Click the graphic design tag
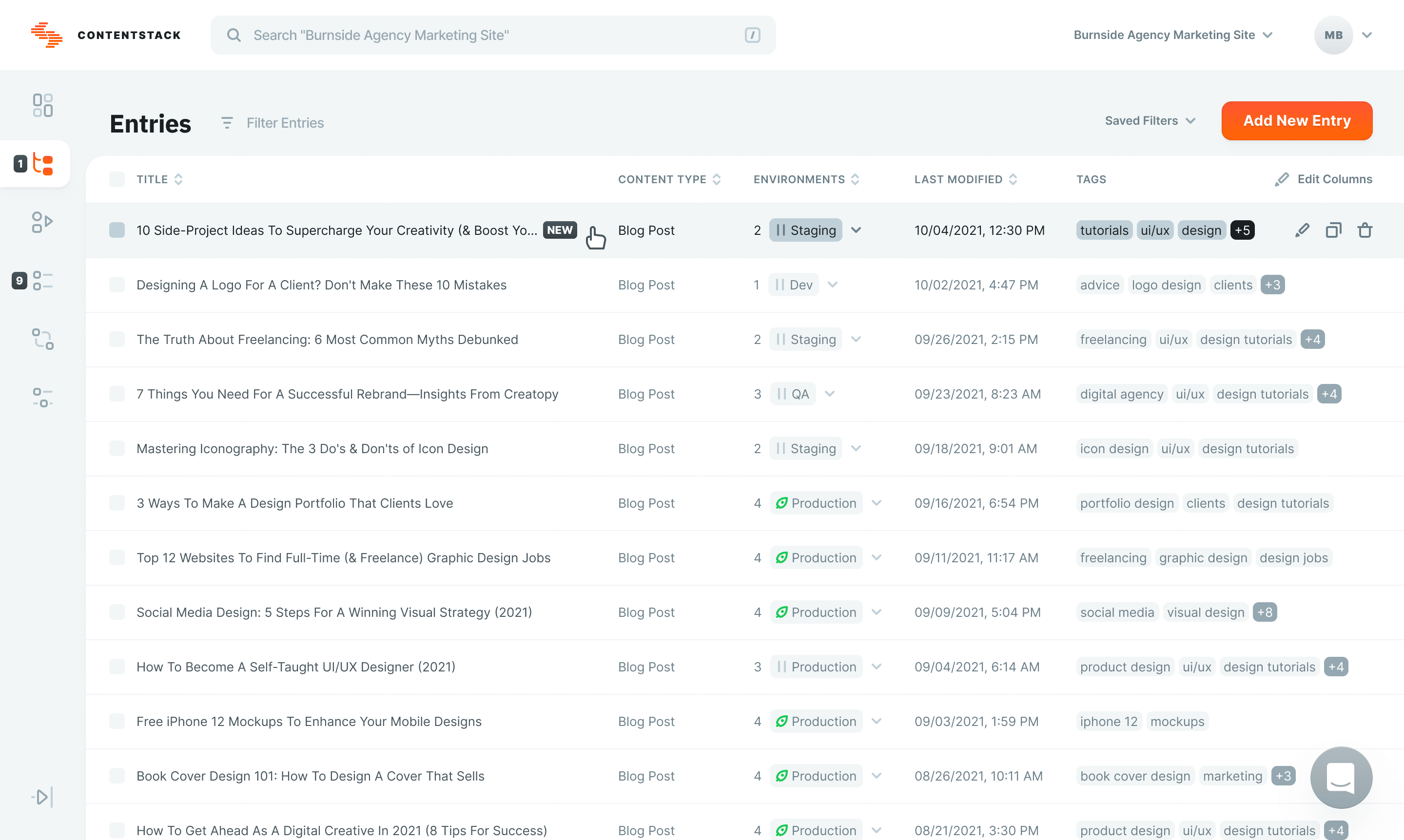Screen dimensions: 1404x840 (1203, 558)
